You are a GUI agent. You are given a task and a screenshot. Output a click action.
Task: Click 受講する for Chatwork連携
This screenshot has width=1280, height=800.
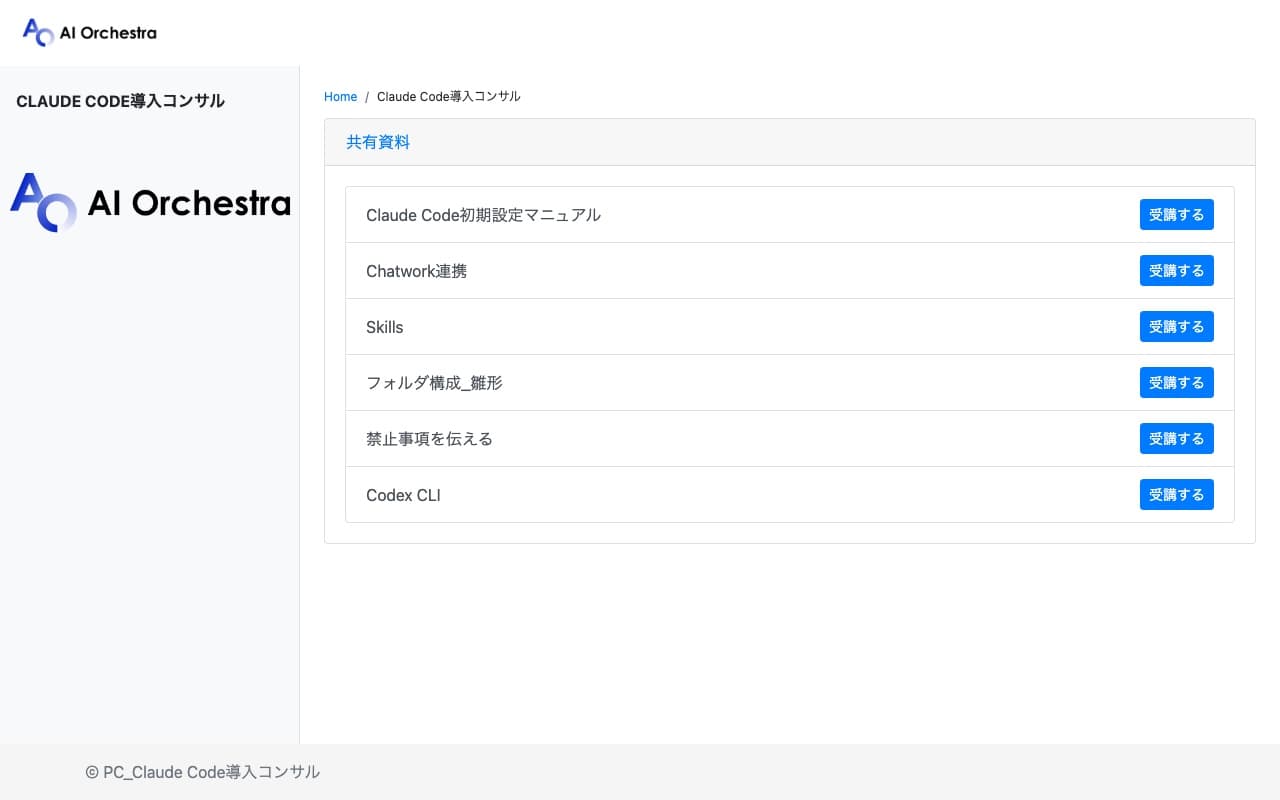click(x=1176, y=271)
